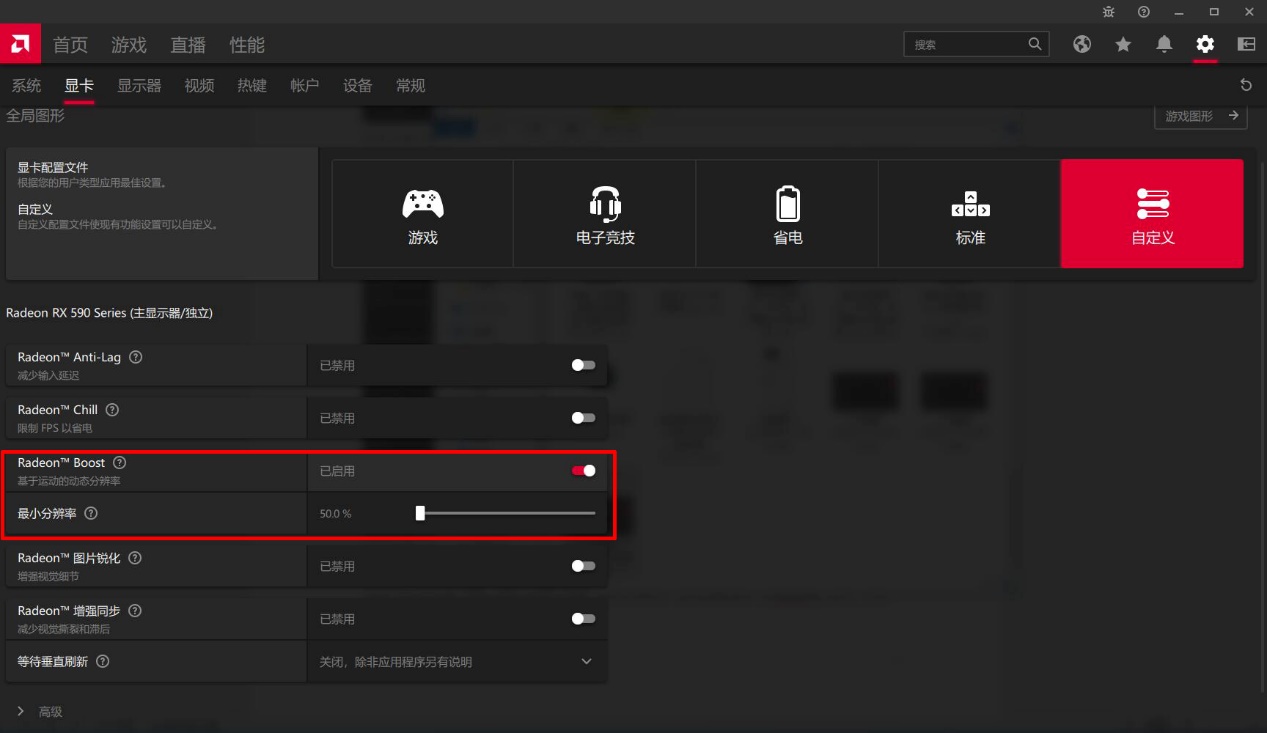Select the 电子竞技 (eSports) headset profile icon
Image resolution: width=1267 pixels, height=733 pixels.
click(604, 213)
